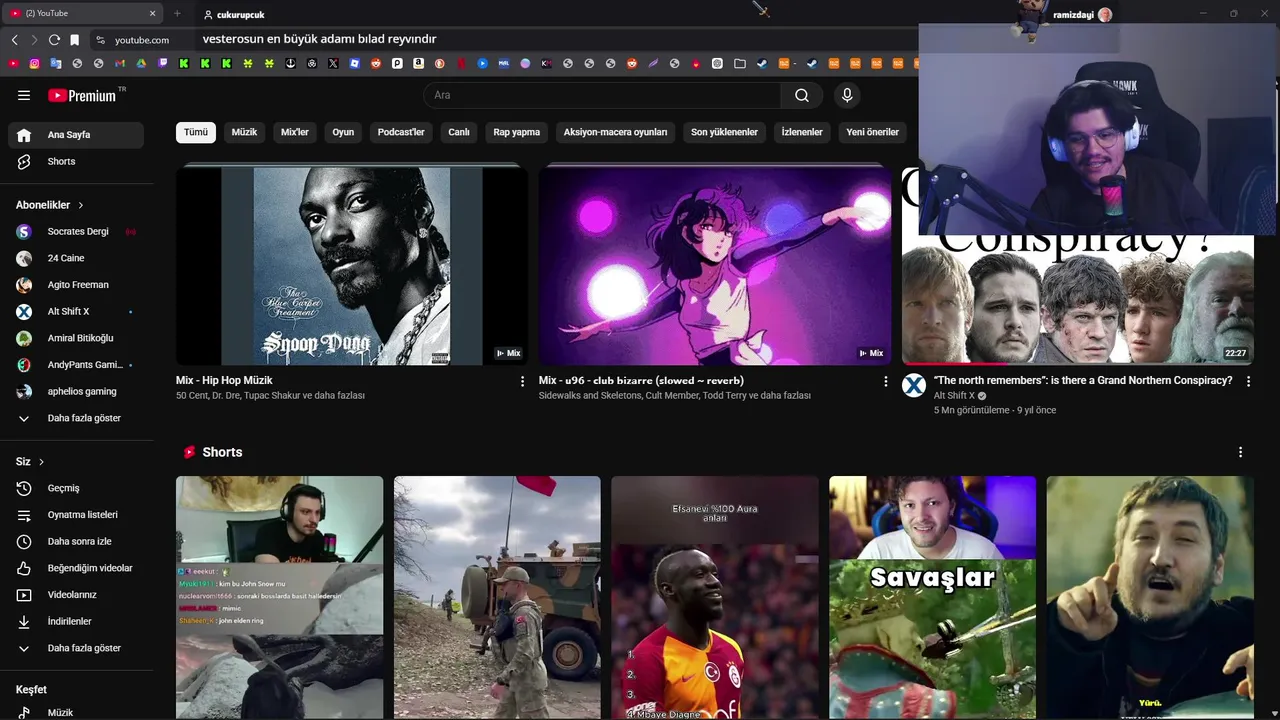Expand Daha fazla göster under İndirilenler

[x=76, y=648]
